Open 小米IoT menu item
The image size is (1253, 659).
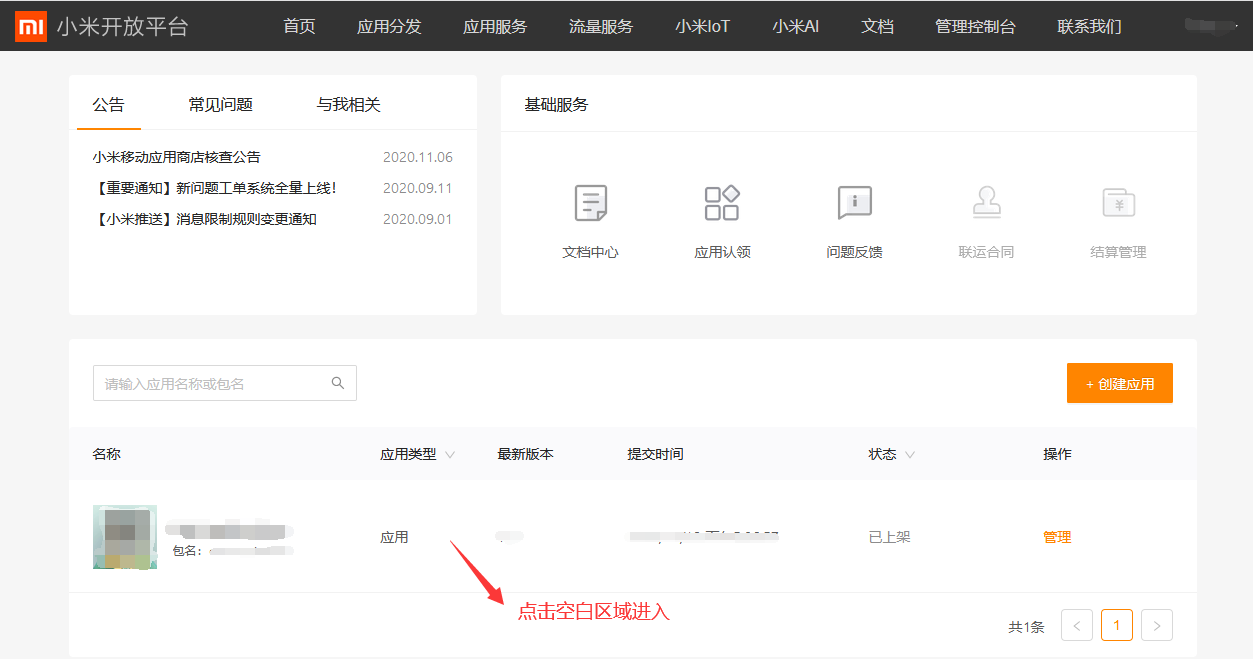pyautogui.click(x=702, y=27)
